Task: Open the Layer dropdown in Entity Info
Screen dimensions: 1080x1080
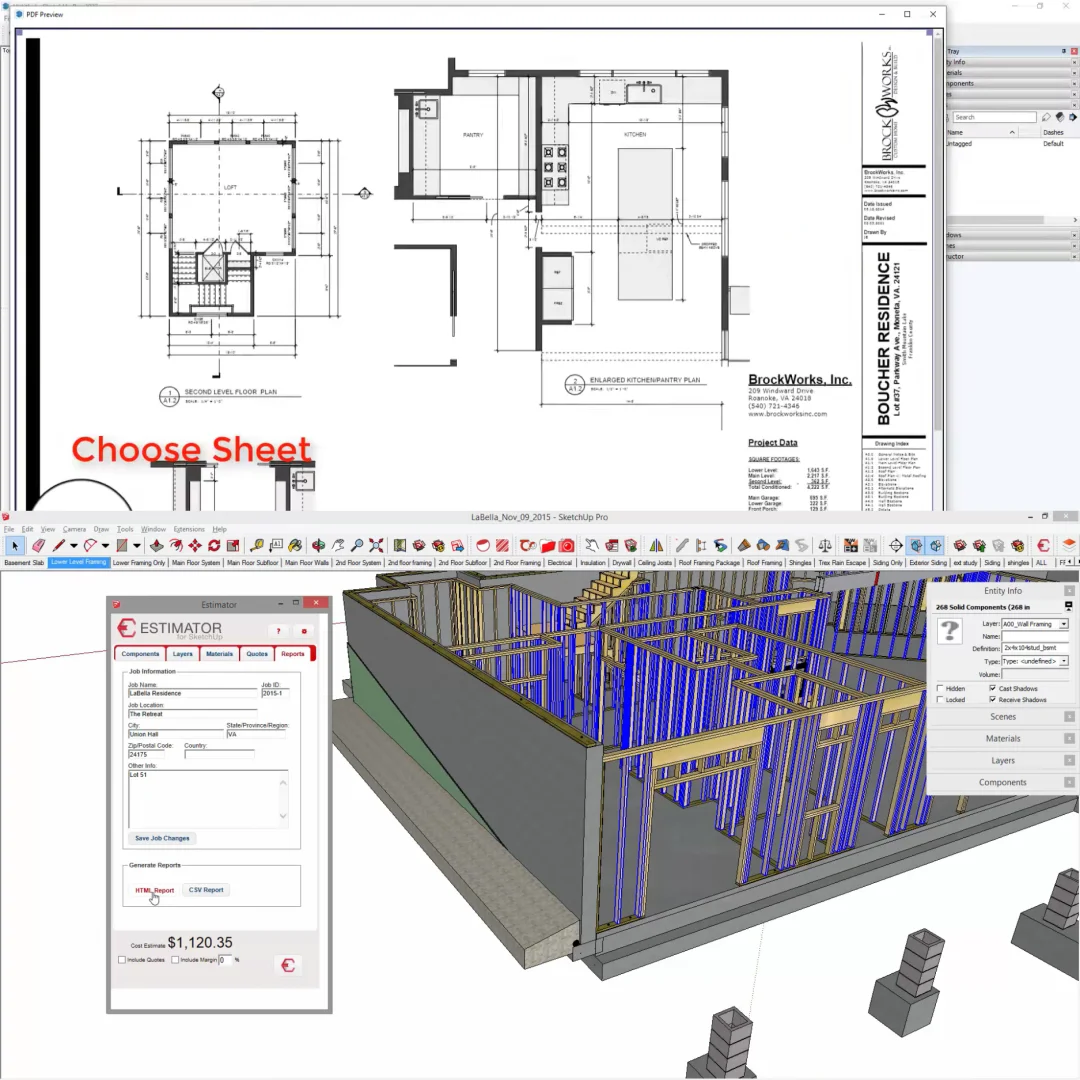Action: [1063, 624]
